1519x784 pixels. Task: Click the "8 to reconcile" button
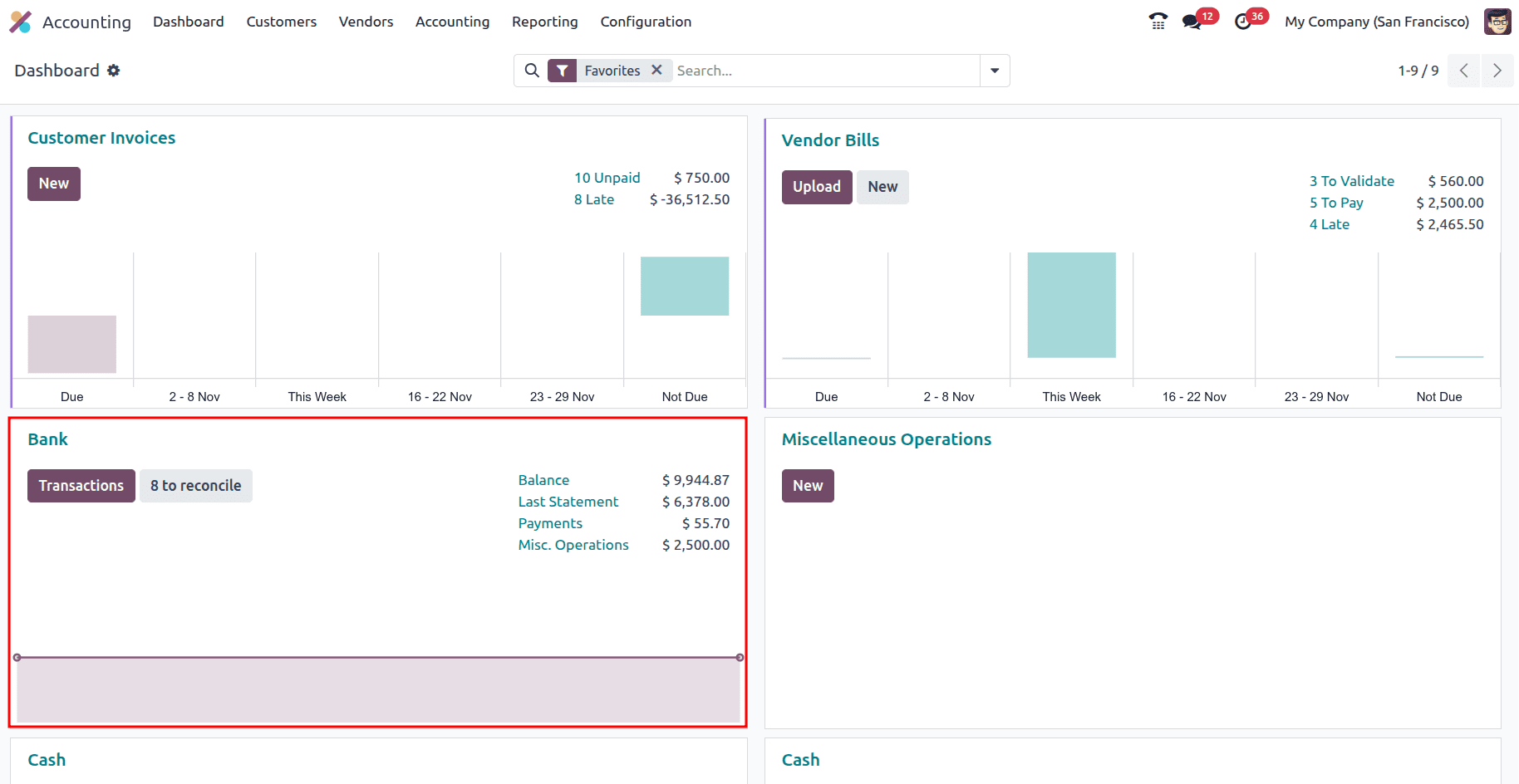195,486
